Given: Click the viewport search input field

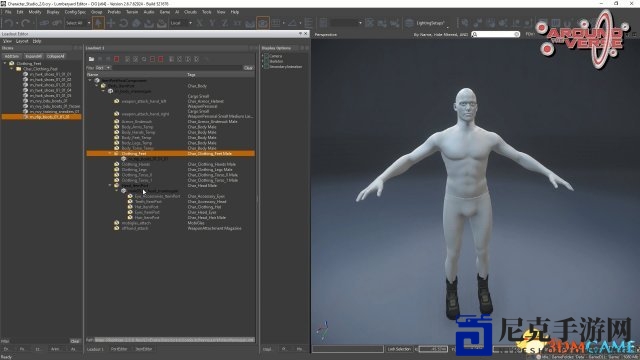Looking at the screenshot, I should click(496, 35).
